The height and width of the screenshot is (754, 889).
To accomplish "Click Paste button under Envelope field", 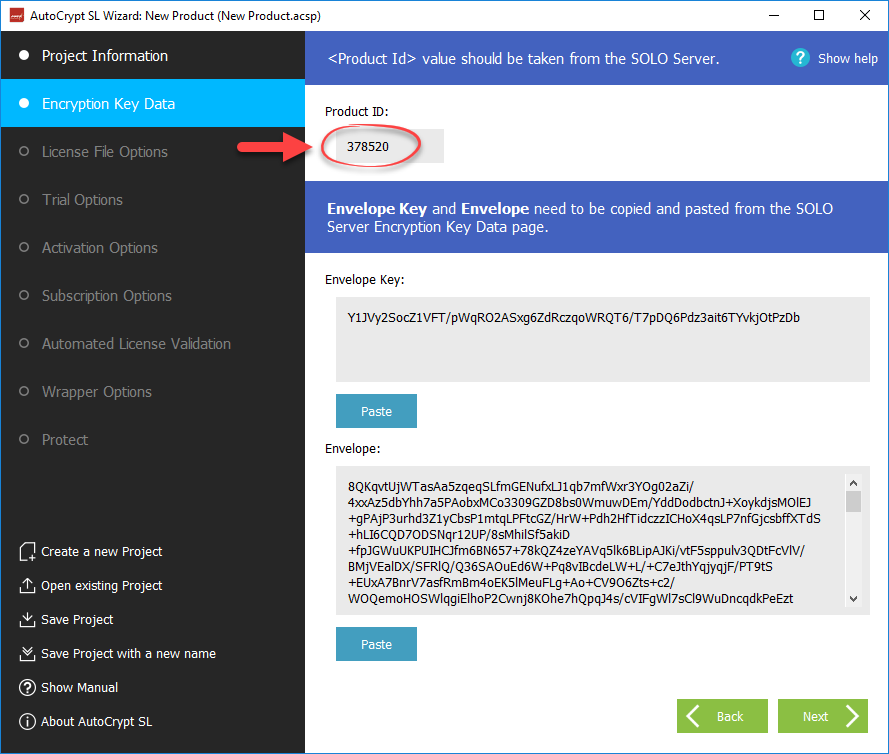I will [376, 644].
